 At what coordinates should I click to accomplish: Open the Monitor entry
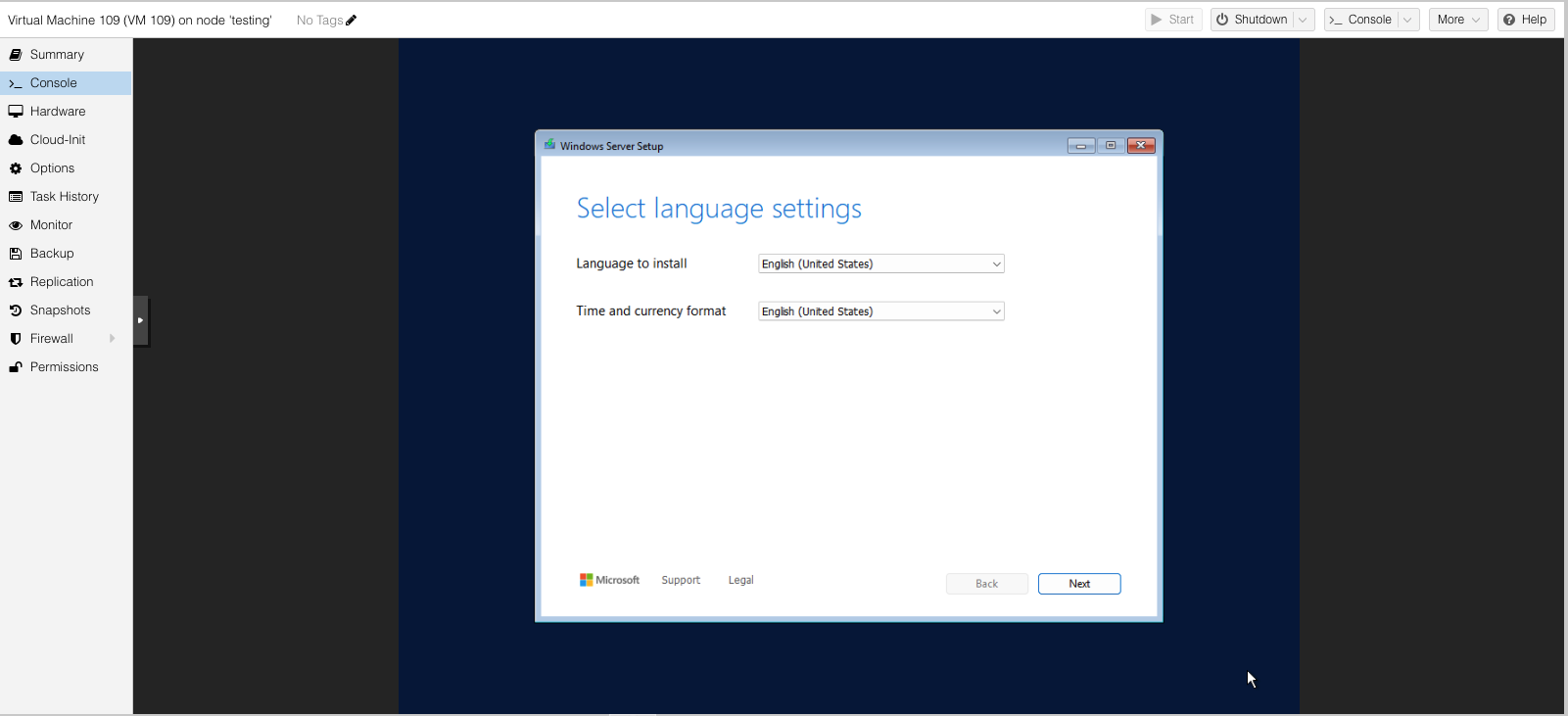[x=66, y=225]
